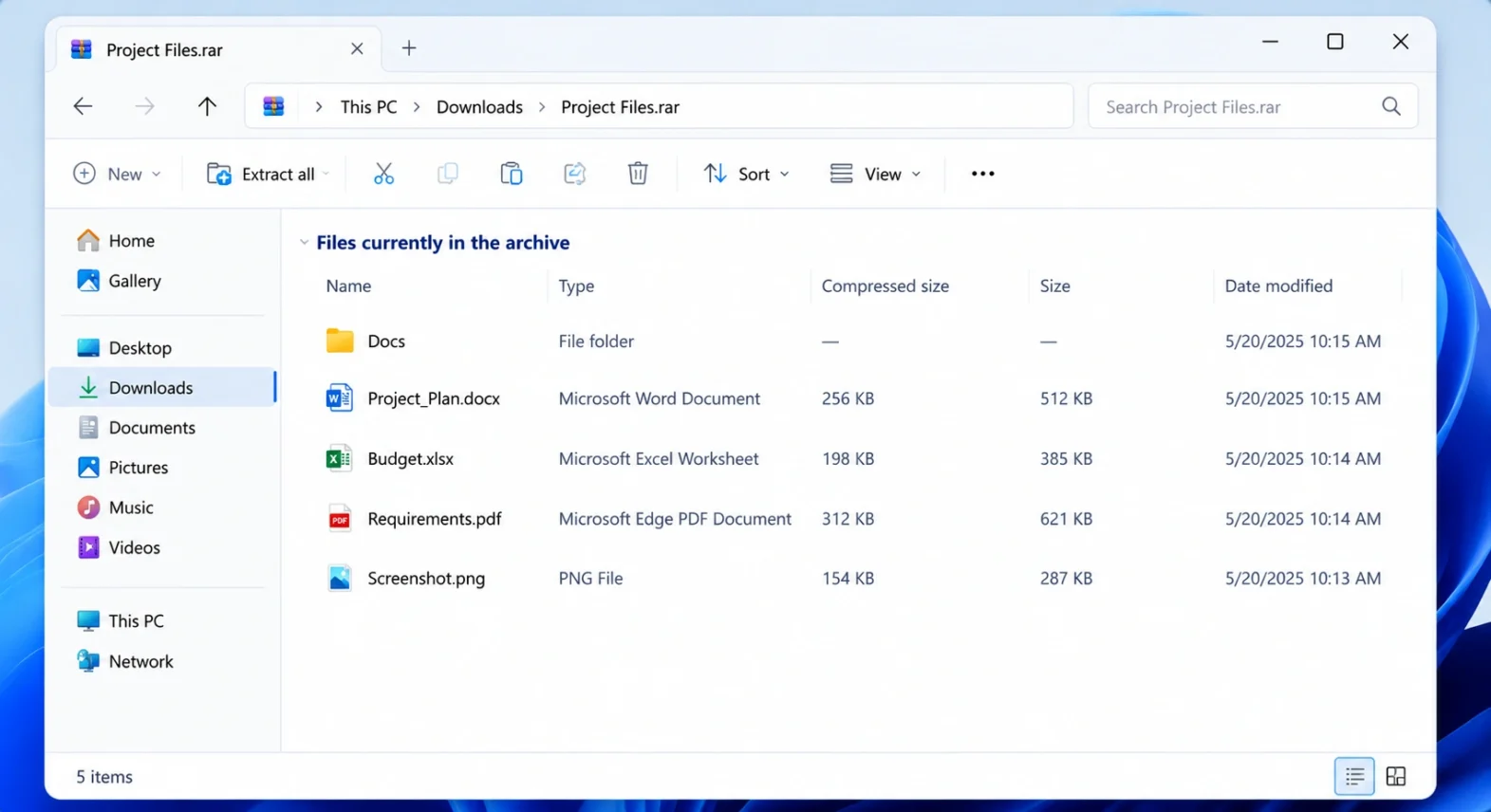Sort by Compressed size column header

pos(885,286)
